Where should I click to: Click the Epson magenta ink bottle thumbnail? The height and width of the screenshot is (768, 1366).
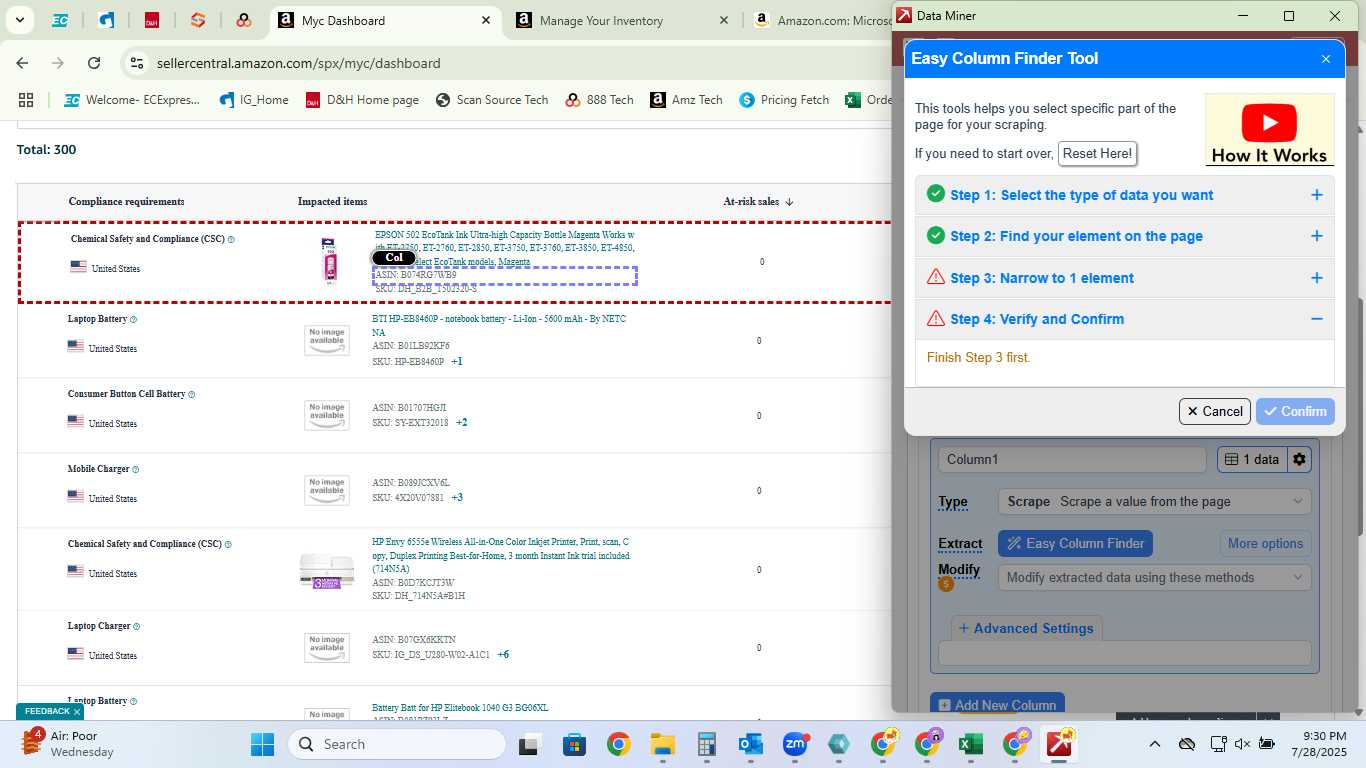point(328,262)
